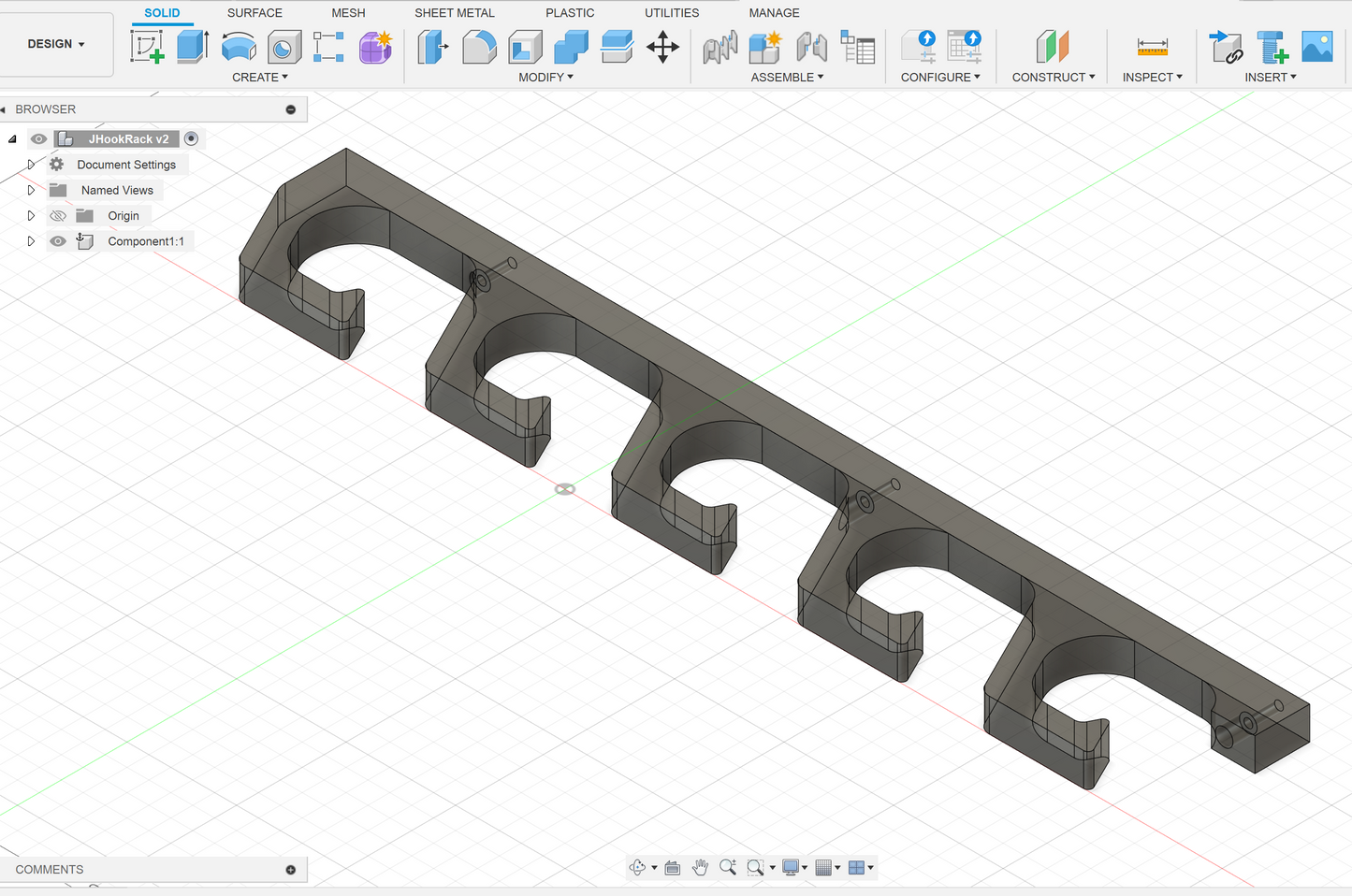Viewport: 1352px width, 896px height.
Task: Select the Shell tool
Action: [x=525, y=47]
